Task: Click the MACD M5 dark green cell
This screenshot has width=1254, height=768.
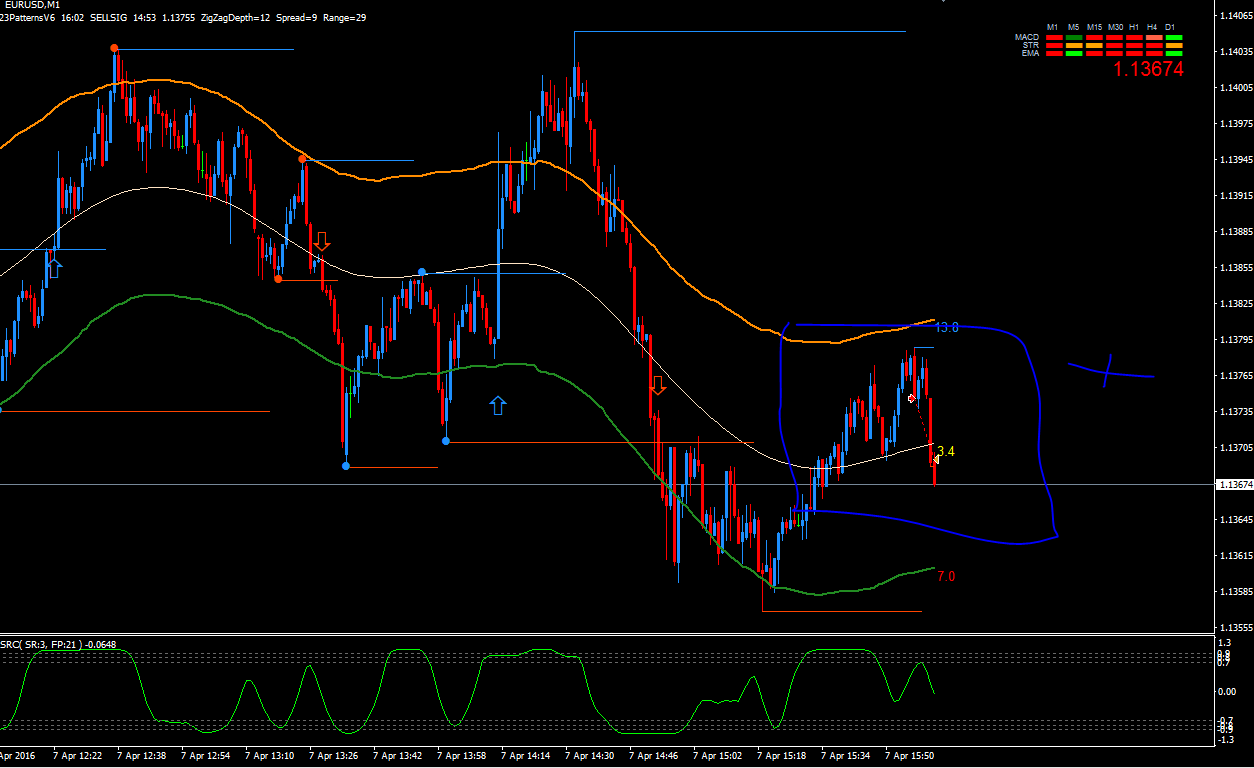Action: (1074, 37)
